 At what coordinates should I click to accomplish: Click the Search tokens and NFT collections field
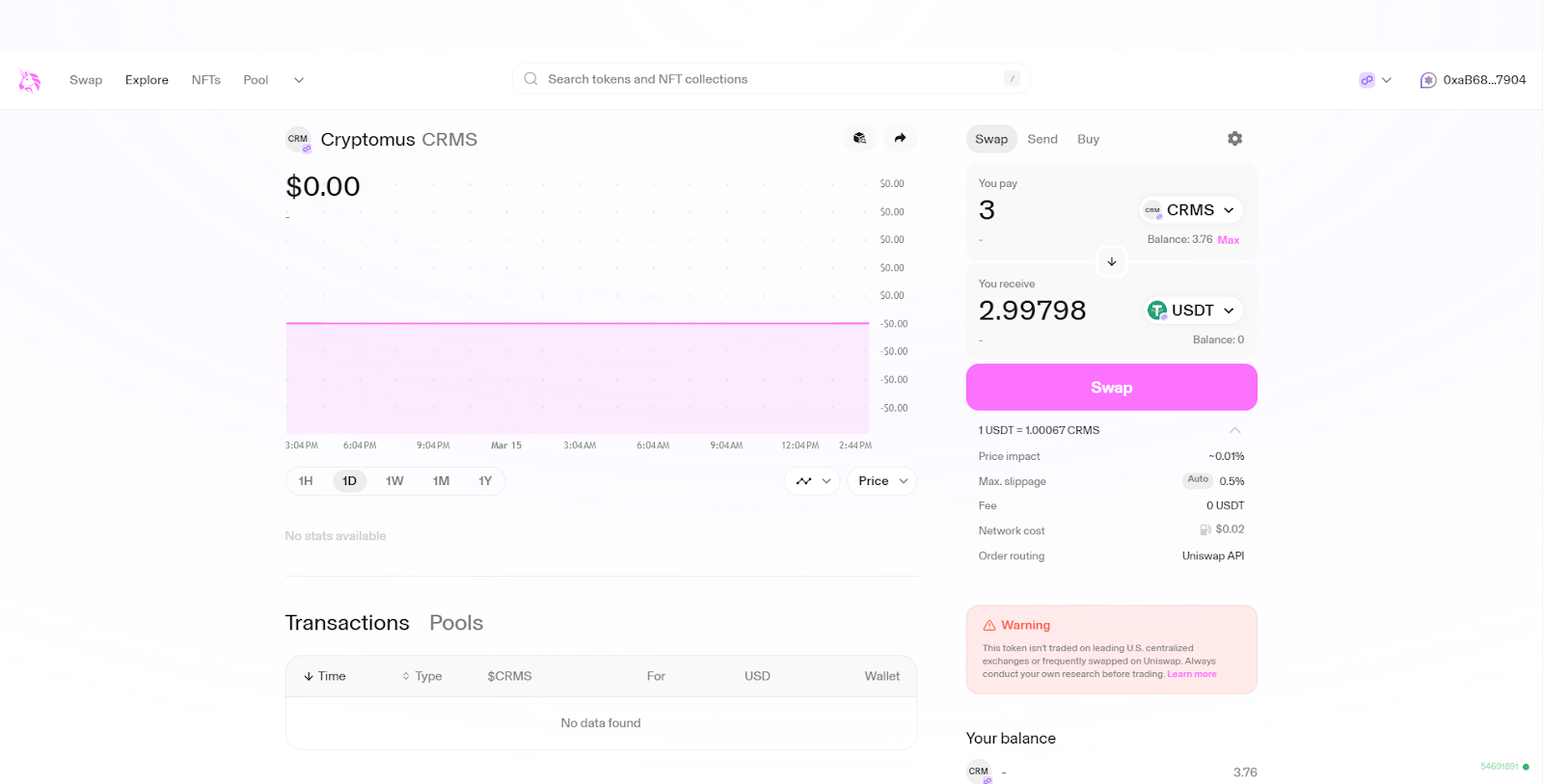[x=771, y=79]
